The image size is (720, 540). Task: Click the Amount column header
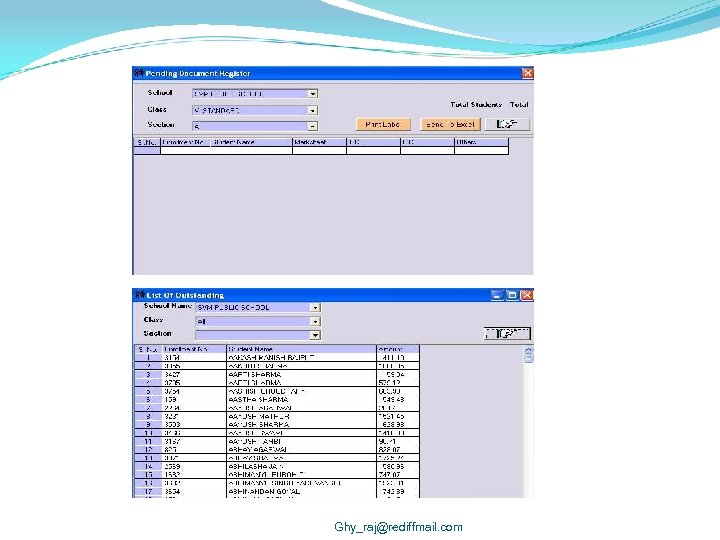(x=398, y=349)
